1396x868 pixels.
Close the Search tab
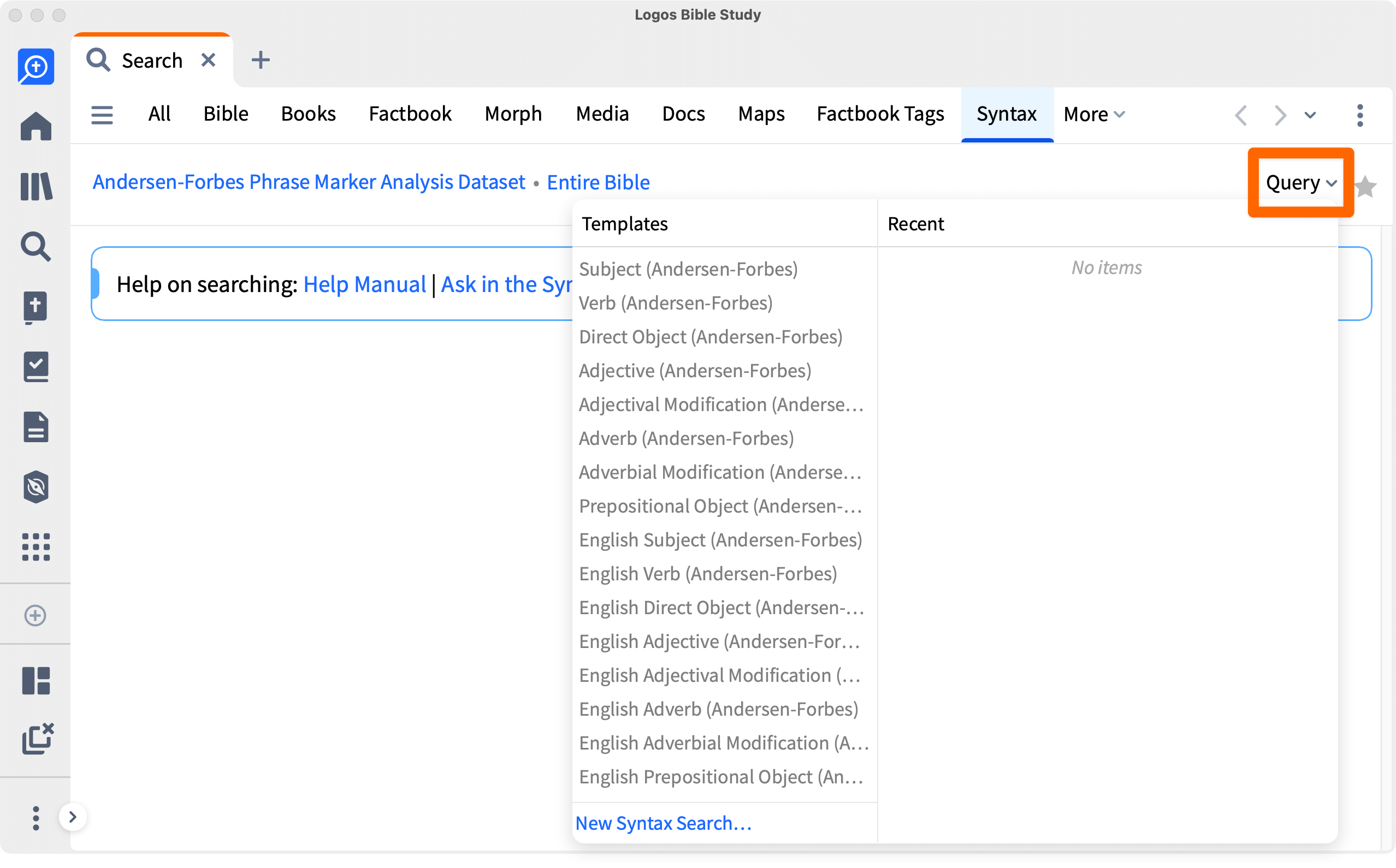pyautogui.click(x=209, y=60)
